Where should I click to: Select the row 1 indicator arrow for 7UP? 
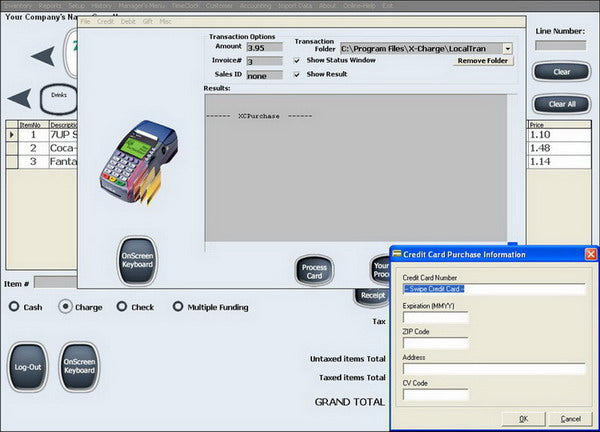point(12,135)
